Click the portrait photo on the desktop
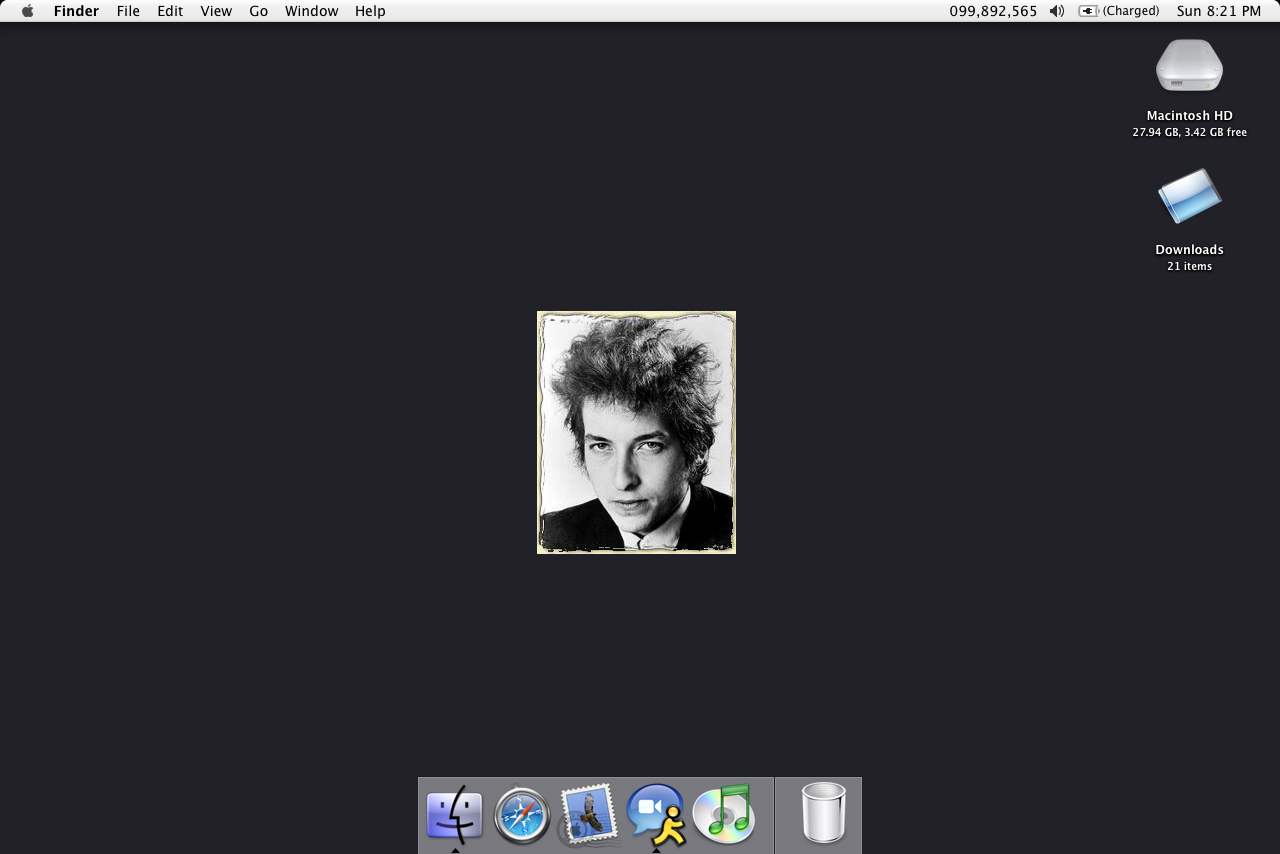 pos(636,432)
